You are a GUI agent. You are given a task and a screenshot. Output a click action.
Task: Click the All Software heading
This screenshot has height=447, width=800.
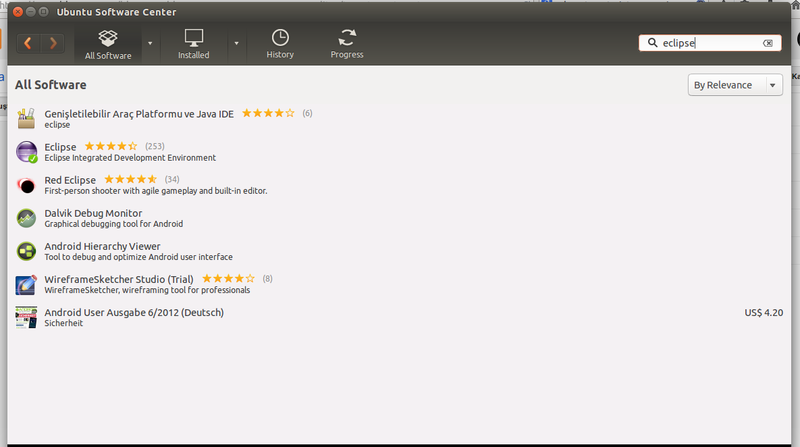pyautogui.click(x=51, y=85)
